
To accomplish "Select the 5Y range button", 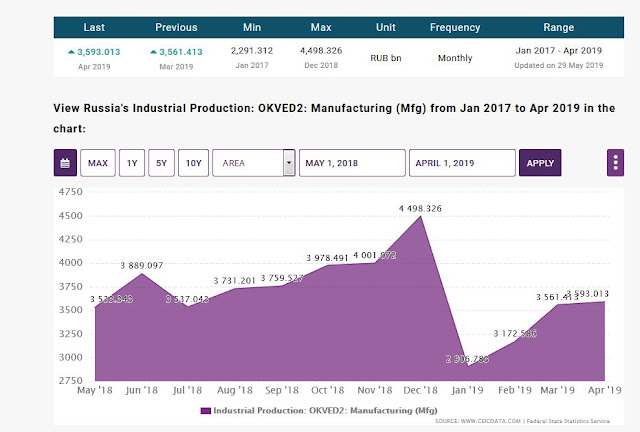I will pos(162,163).
